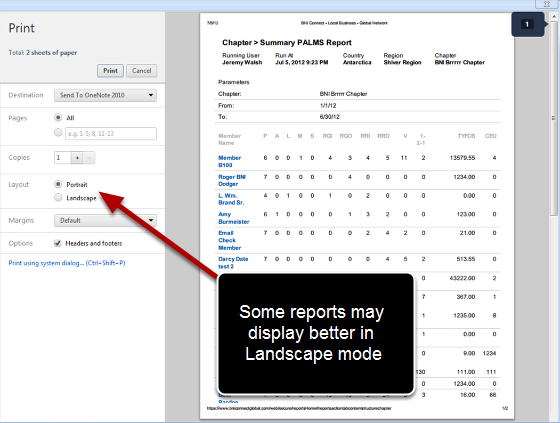Open Print using system dialog link

(x=67, y=263)
